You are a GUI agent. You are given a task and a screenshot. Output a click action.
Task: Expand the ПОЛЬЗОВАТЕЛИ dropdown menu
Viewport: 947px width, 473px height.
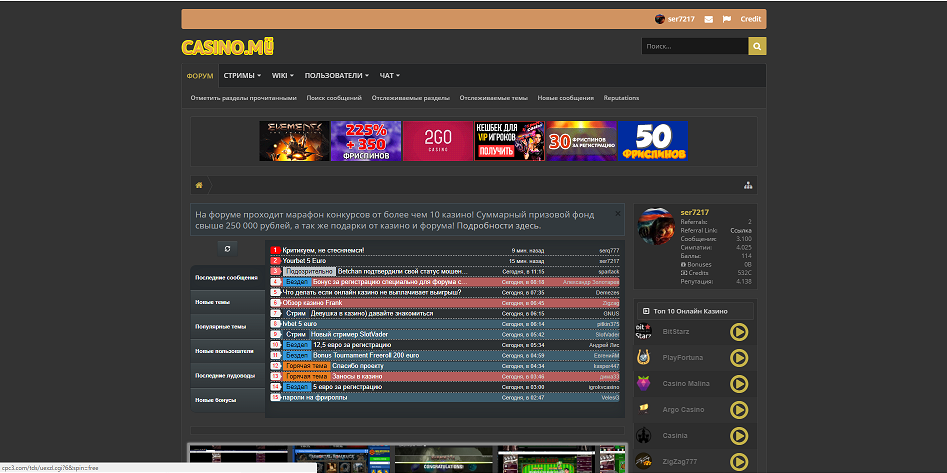coord(337,76)
